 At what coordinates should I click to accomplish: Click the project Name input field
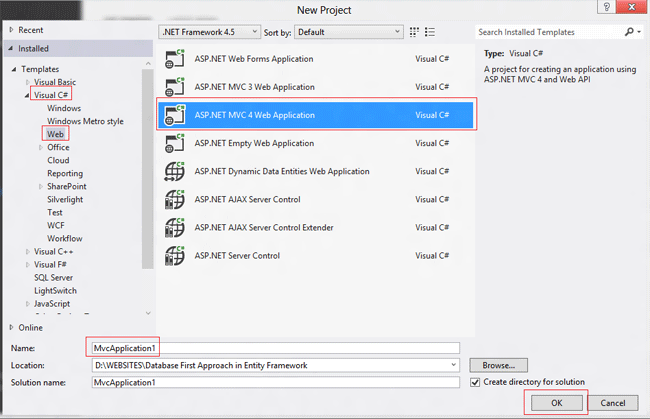276,348
